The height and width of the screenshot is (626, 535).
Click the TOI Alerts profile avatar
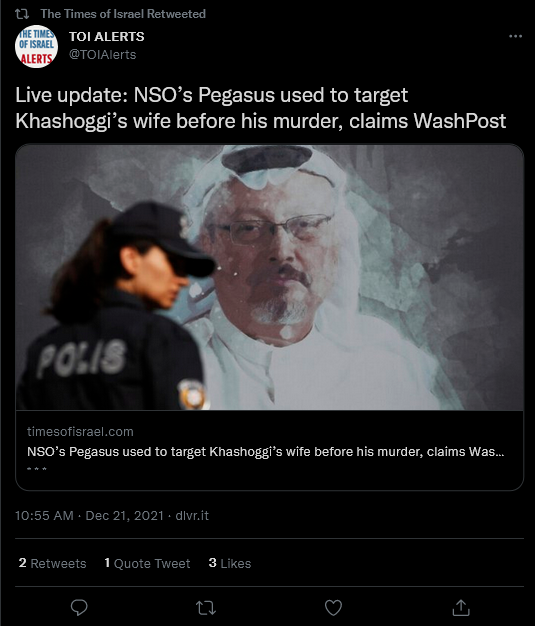[x=36, y=46]
